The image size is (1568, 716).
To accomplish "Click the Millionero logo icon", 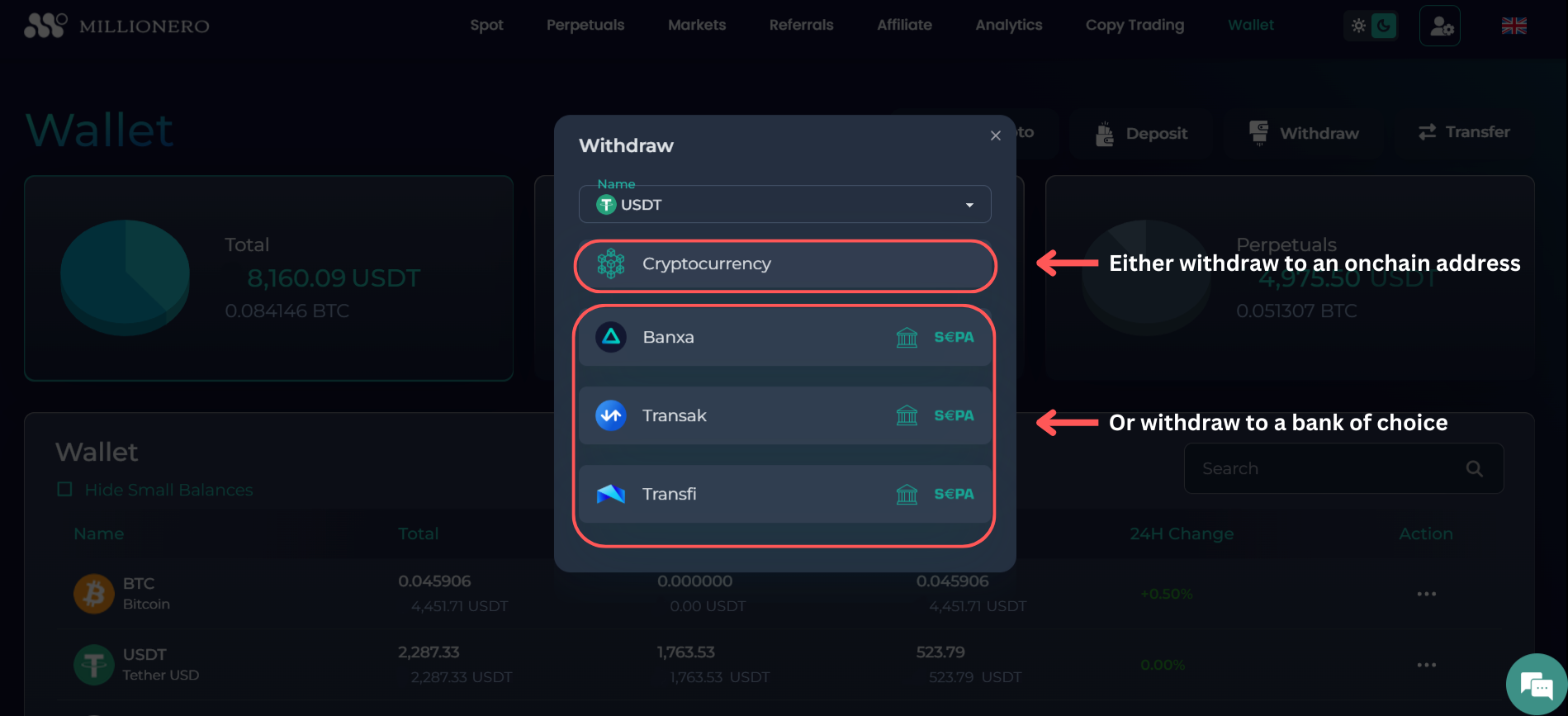I will [x=45, y=26].
